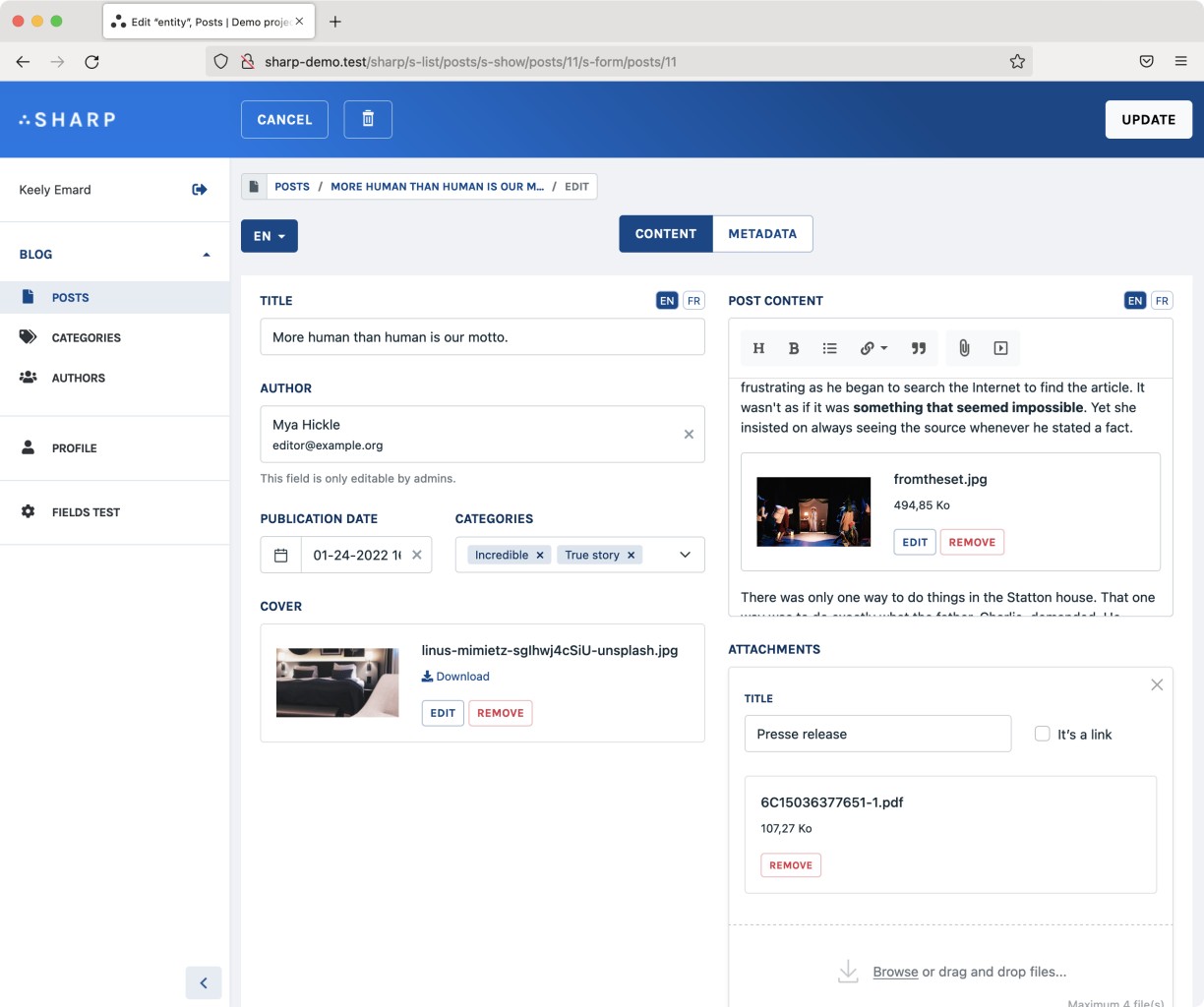Click the Update button

(x=1148, y=119)
